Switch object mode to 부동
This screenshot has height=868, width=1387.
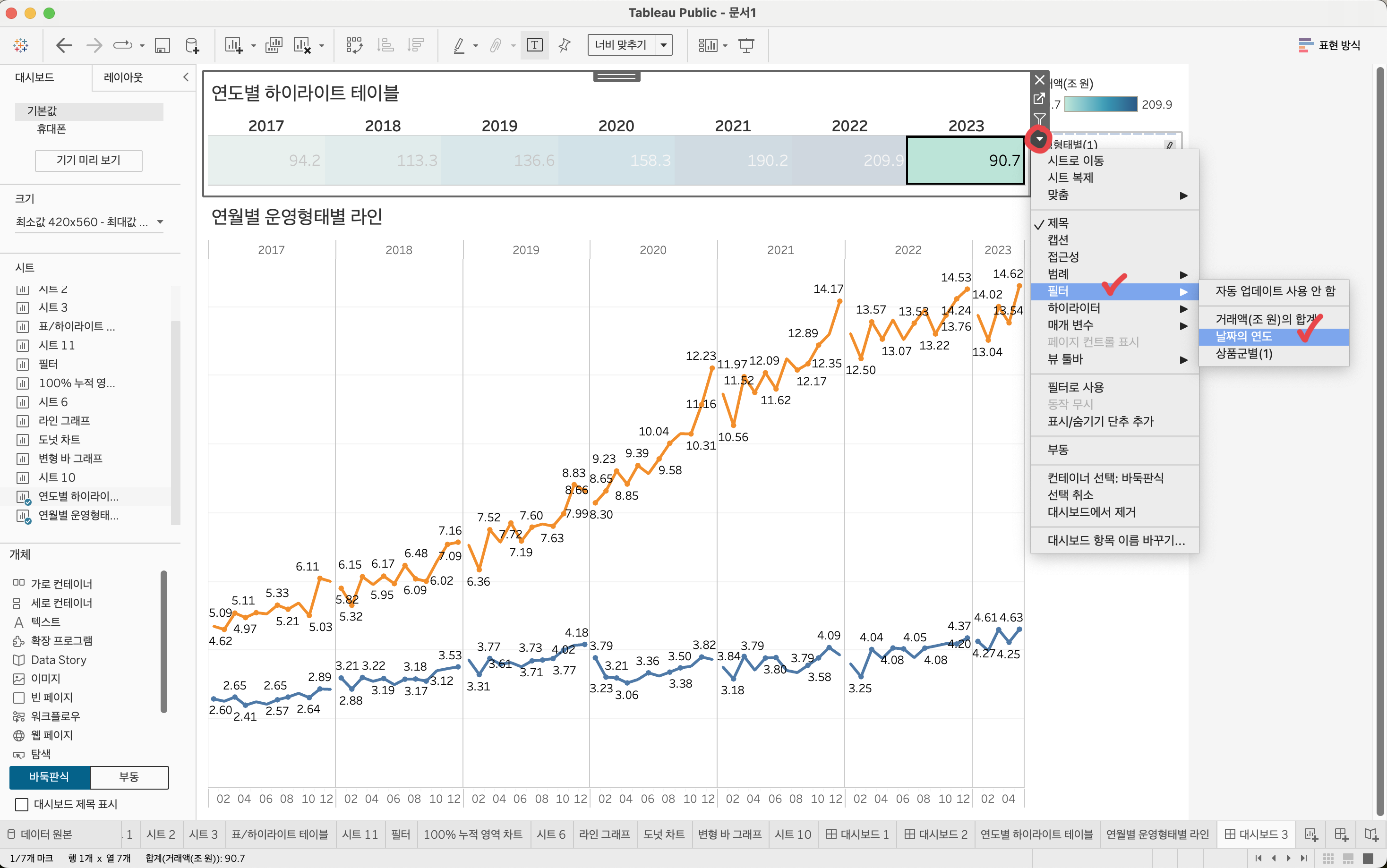point(129,777)
